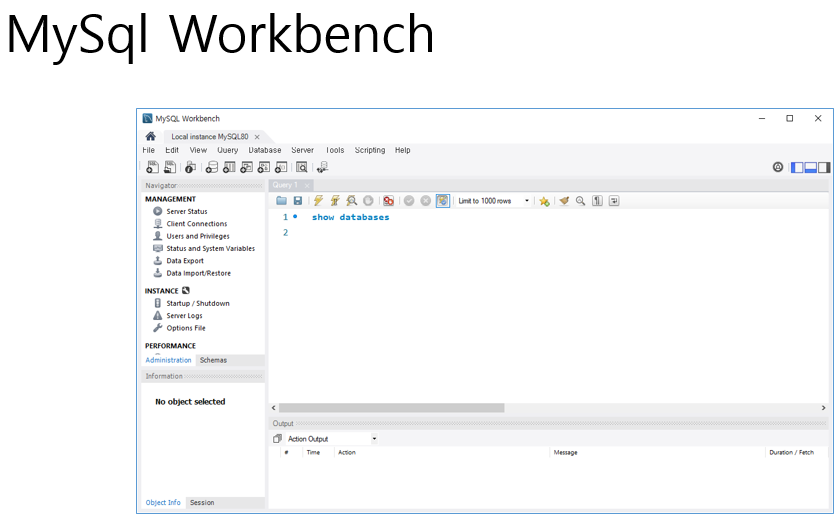Open the File menu
838x517 pixels.
click(149, 150)
